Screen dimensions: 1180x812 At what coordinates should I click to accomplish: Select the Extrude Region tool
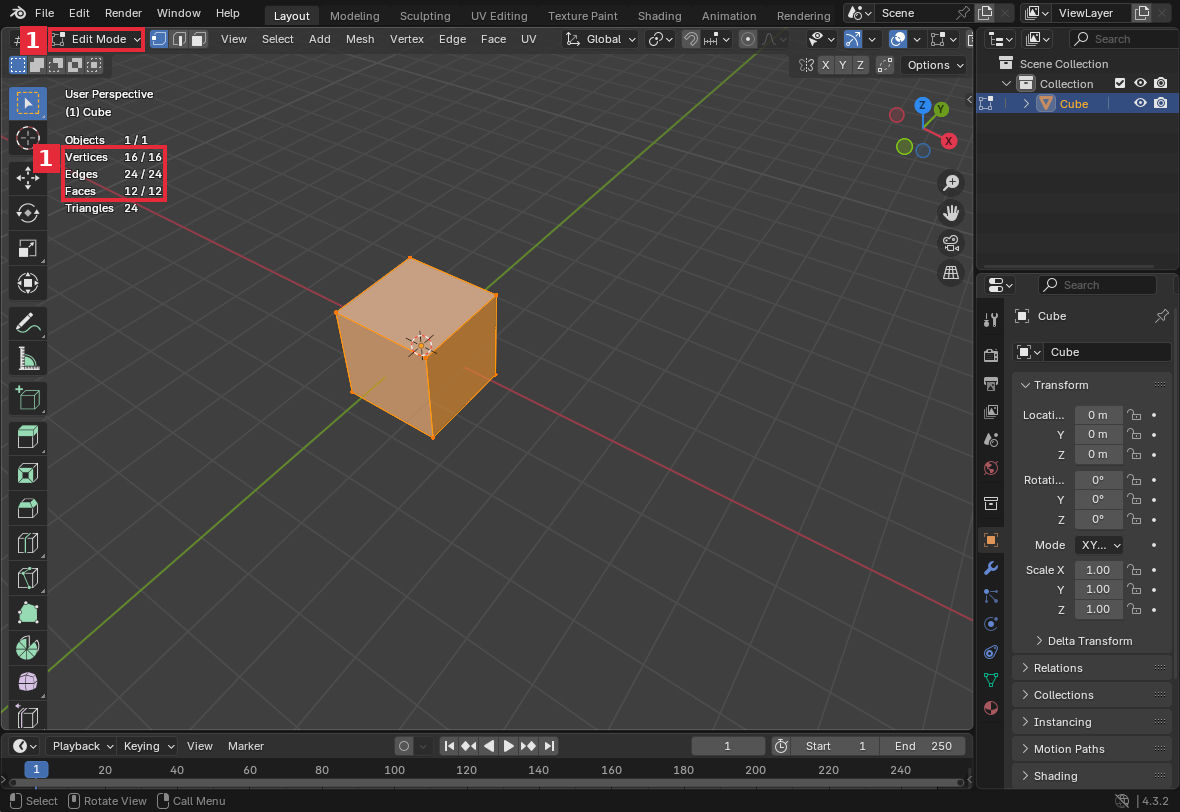(28, 437)
